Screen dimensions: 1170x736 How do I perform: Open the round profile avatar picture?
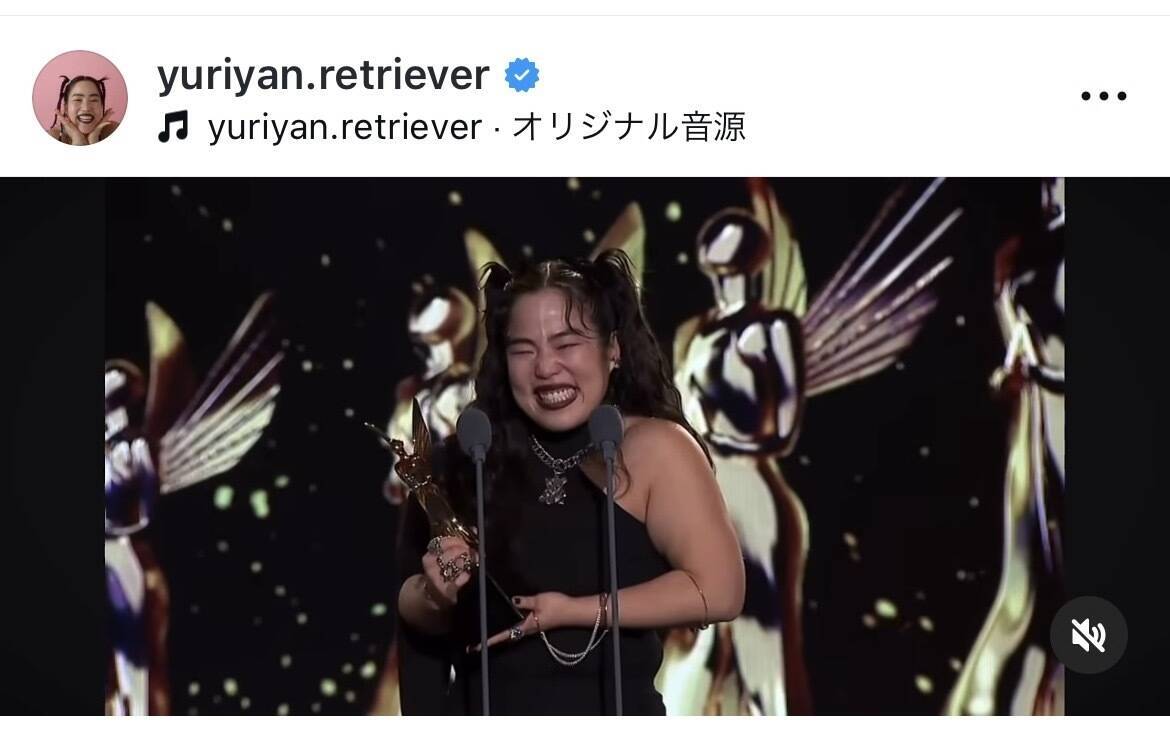click(80, 98)
